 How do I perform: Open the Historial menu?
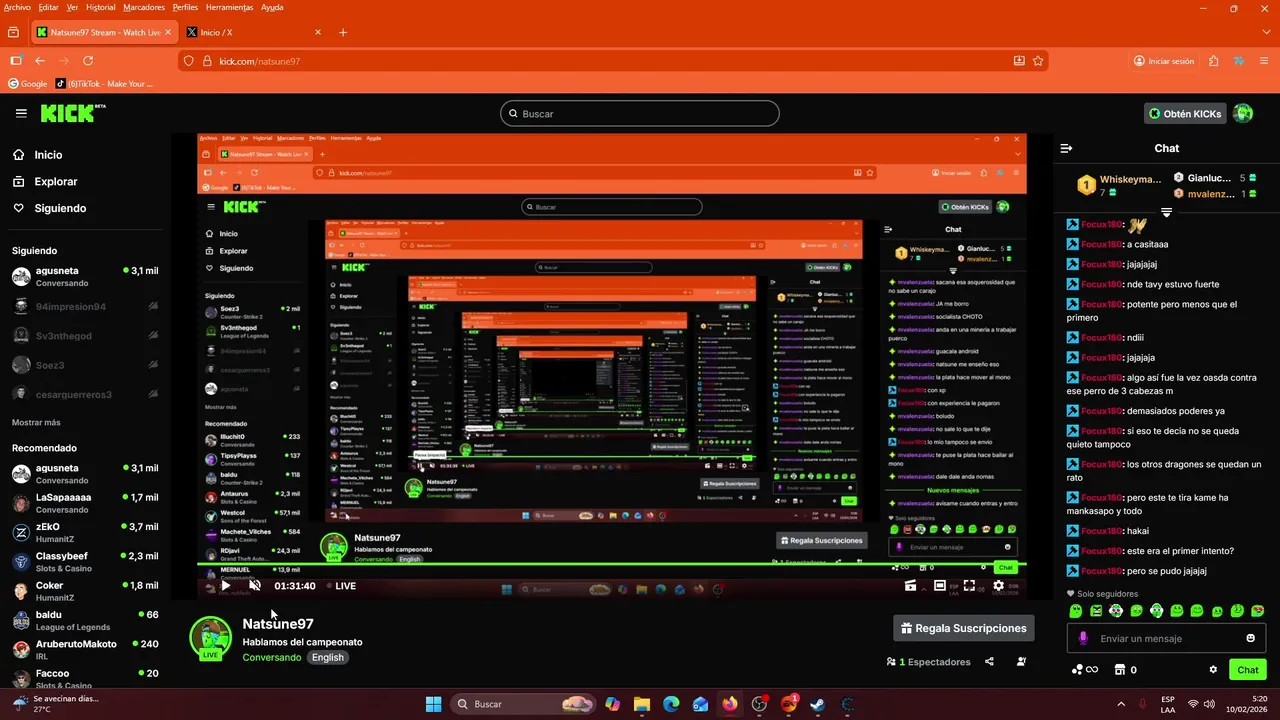(100, 7)
